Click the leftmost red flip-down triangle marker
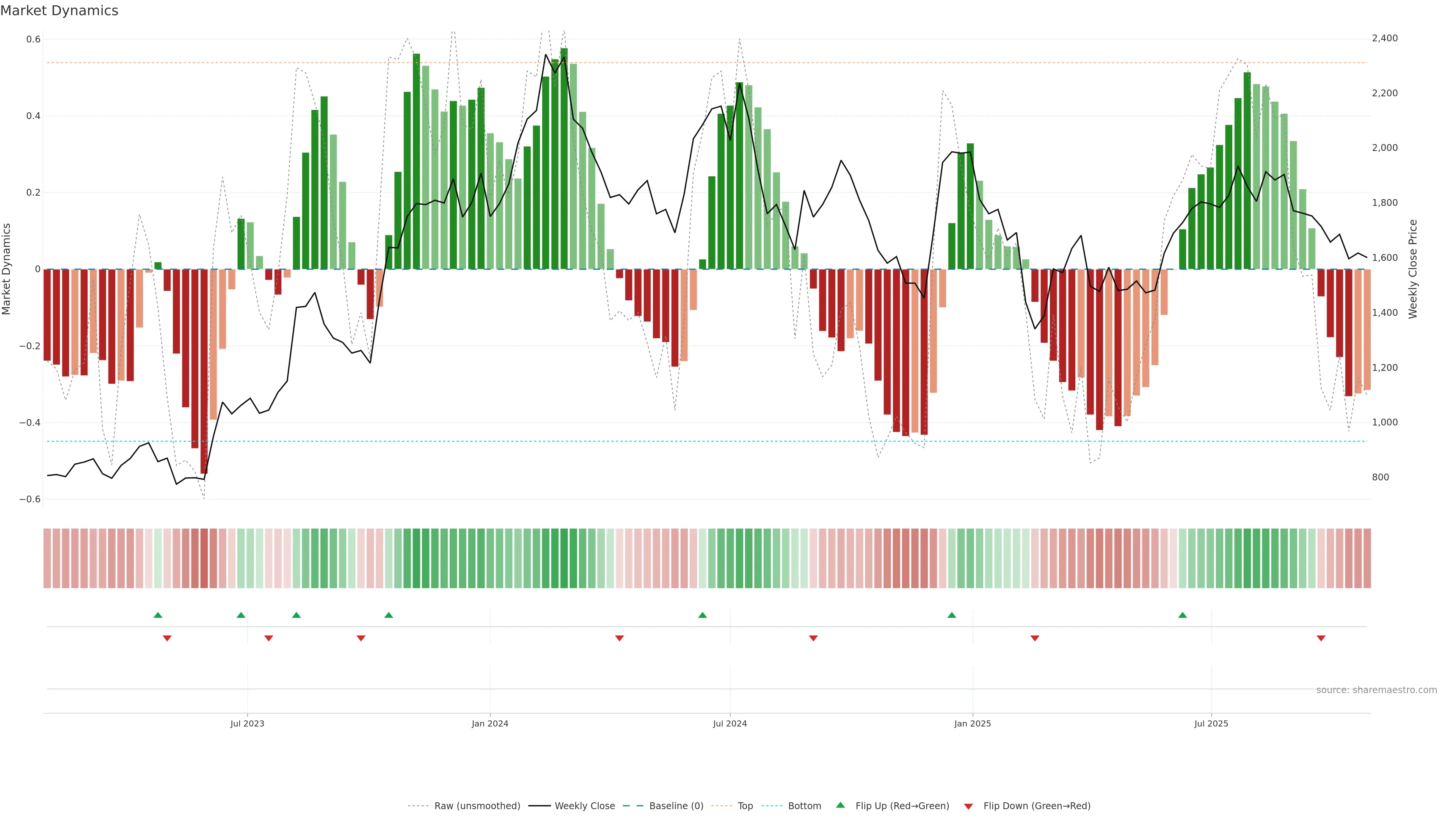 click(x=167, y=638)
